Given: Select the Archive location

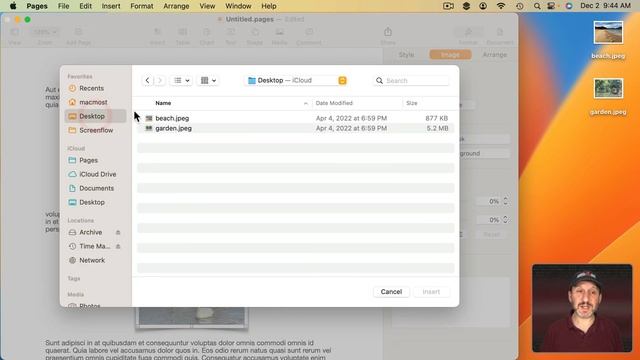Looking at the screenshot, I should click(91, 232).
